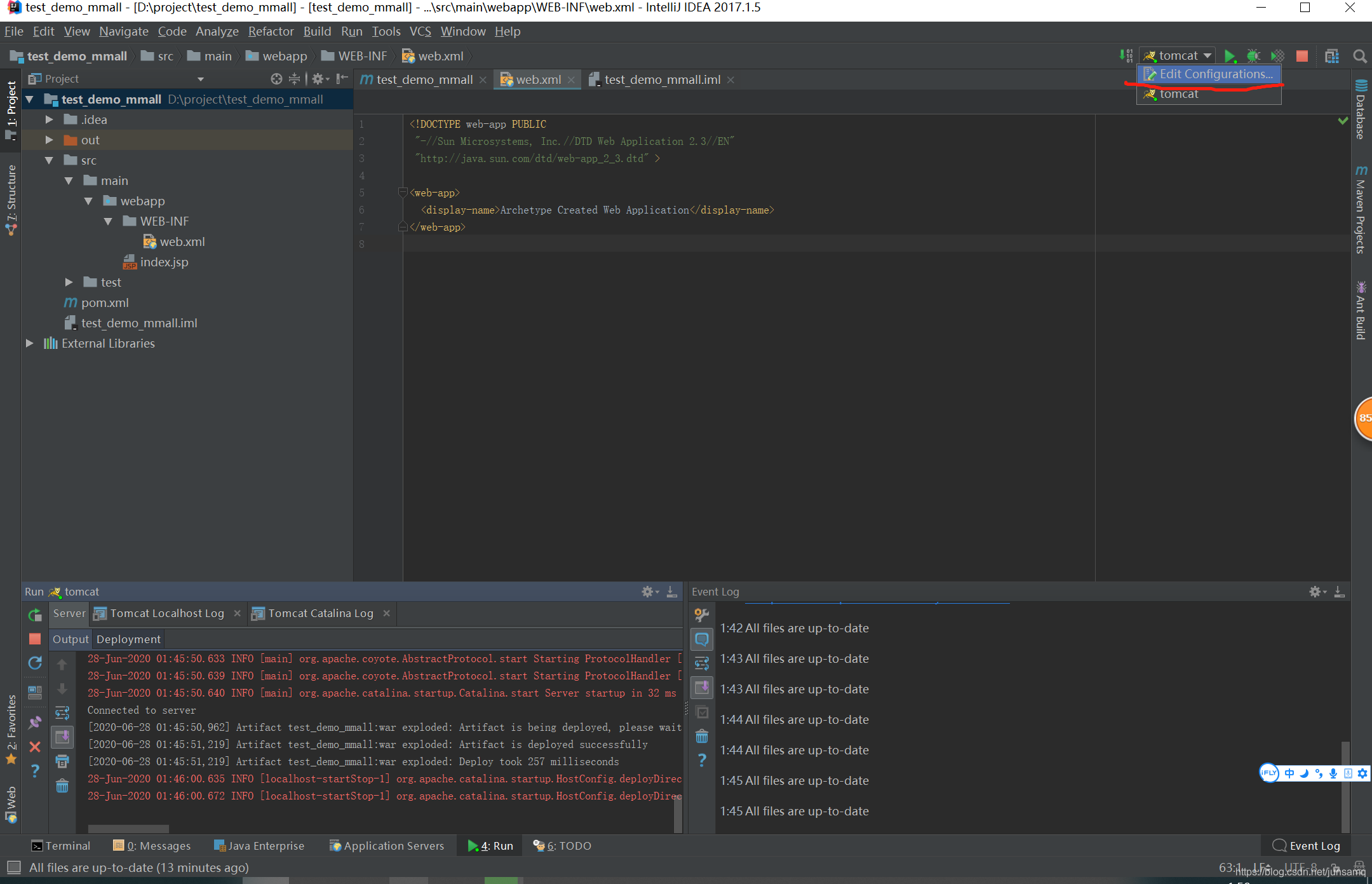Open the Database tool window
This screenshot has height=884, width=1372.
tap(1361, 109)
